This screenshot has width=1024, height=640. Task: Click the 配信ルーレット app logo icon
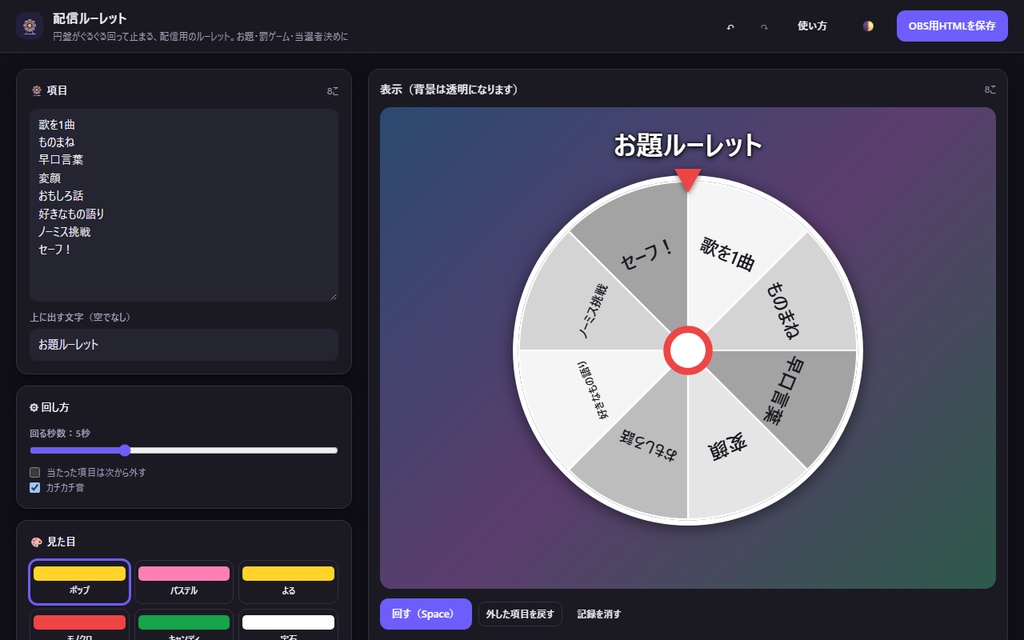point(29,26)
